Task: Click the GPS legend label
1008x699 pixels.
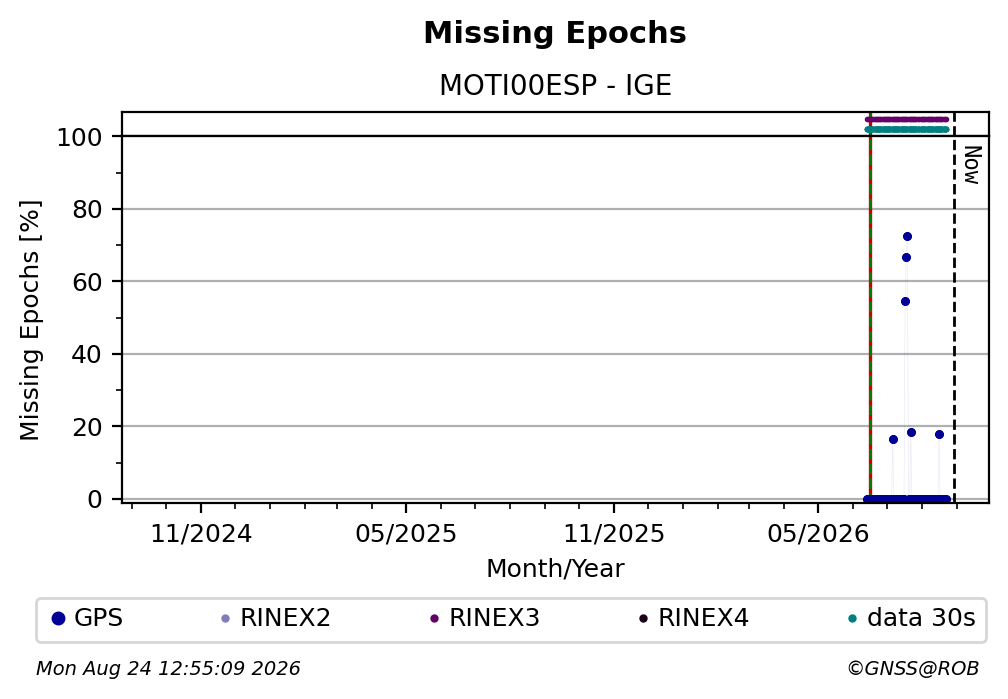Action: (98, 618)
